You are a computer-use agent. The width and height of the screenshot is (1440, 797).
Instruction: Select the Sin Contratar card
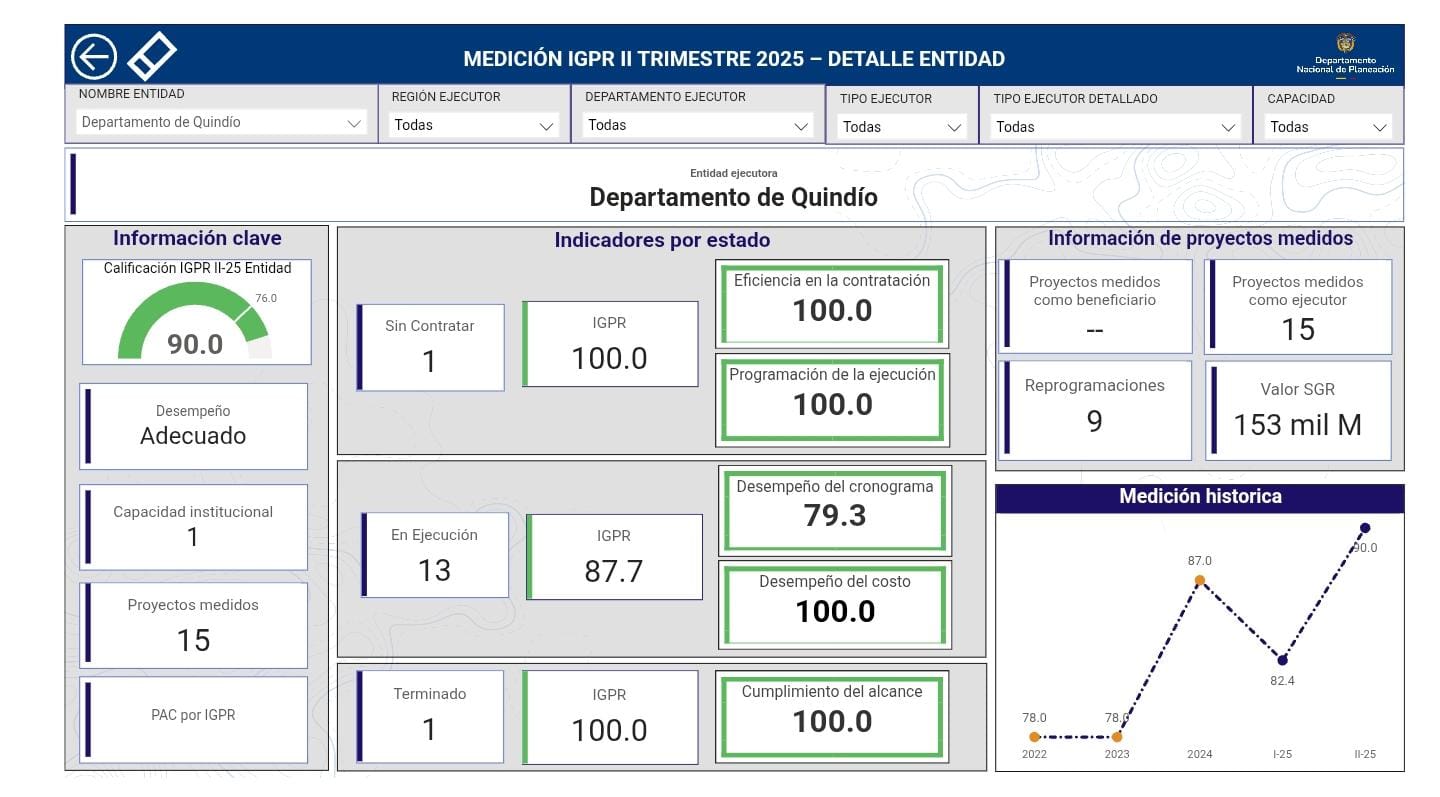click(430, 347)
